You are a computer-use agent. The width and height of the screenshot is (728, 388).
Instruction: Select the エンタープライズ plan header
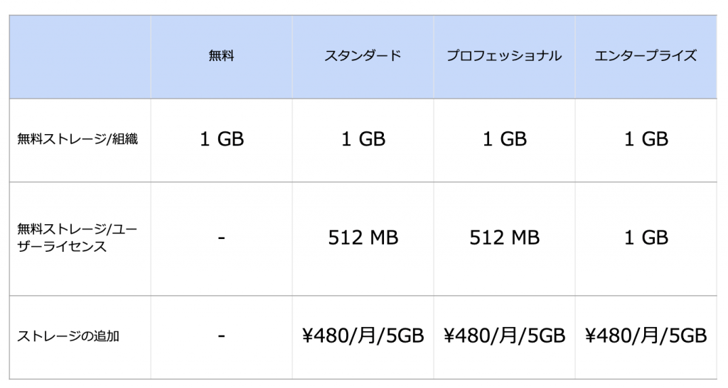pos(646,56)
